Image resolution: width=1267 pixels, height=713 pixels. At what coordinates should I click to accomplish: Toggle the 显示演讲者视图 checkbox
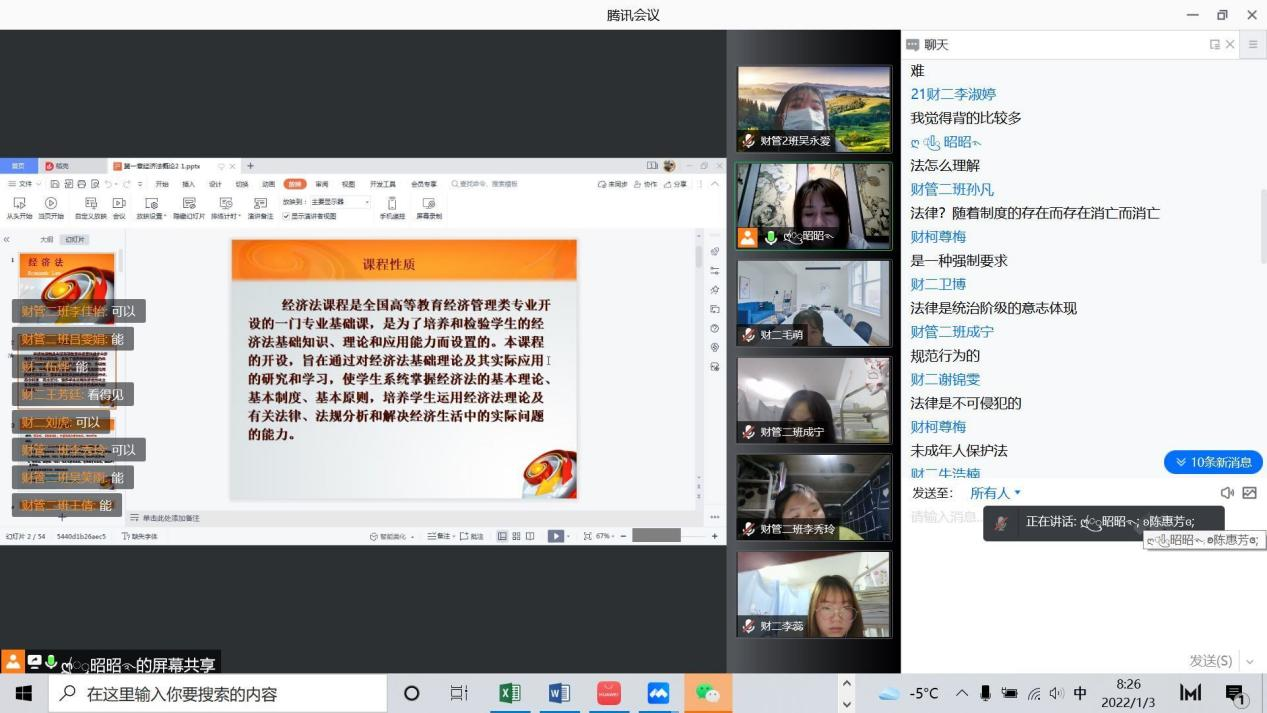coord(286,216)
